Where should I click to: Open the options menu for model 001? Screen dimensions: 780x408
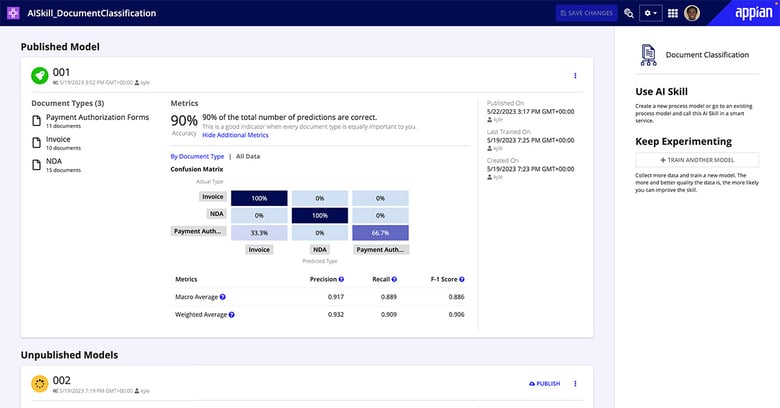tap(575, 76)
